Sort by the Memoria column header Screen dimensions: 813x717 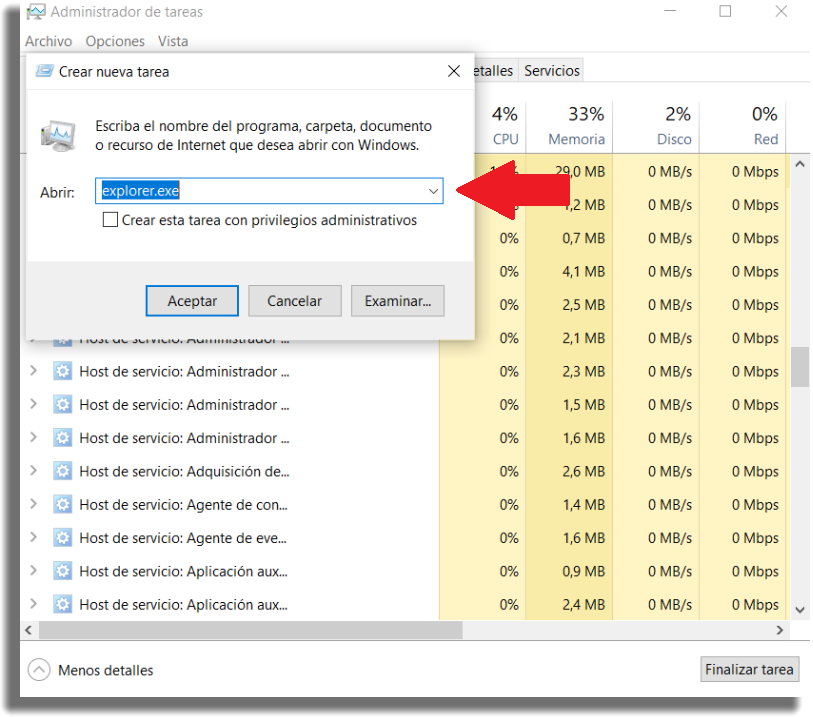569,126
